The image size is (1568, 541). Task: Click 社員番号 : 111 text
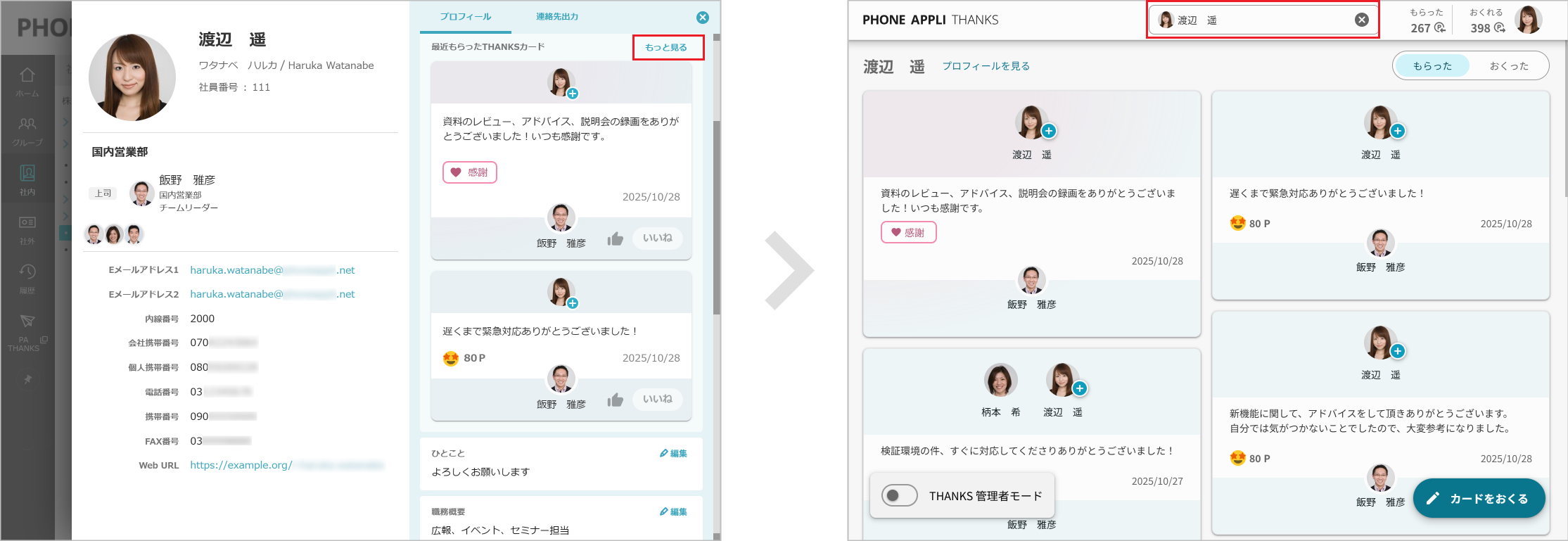point(234,87)
